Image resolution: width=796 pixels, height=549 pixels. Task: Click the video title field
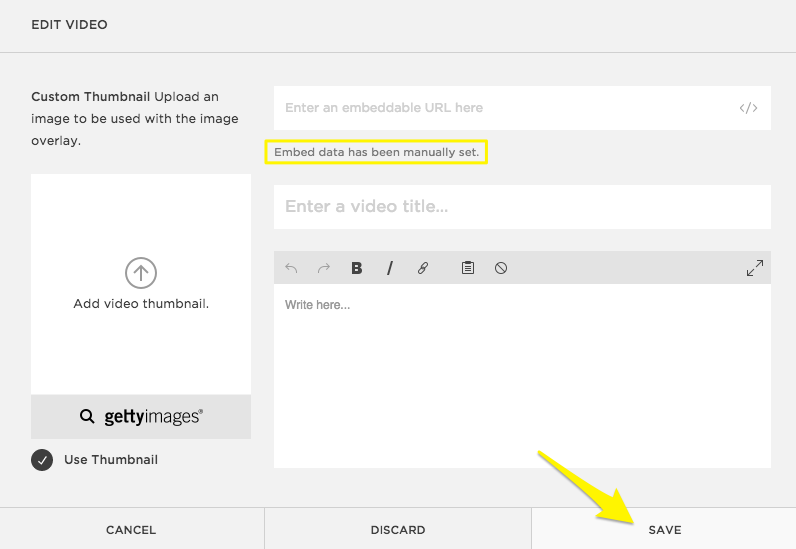[x=522, y=207]
